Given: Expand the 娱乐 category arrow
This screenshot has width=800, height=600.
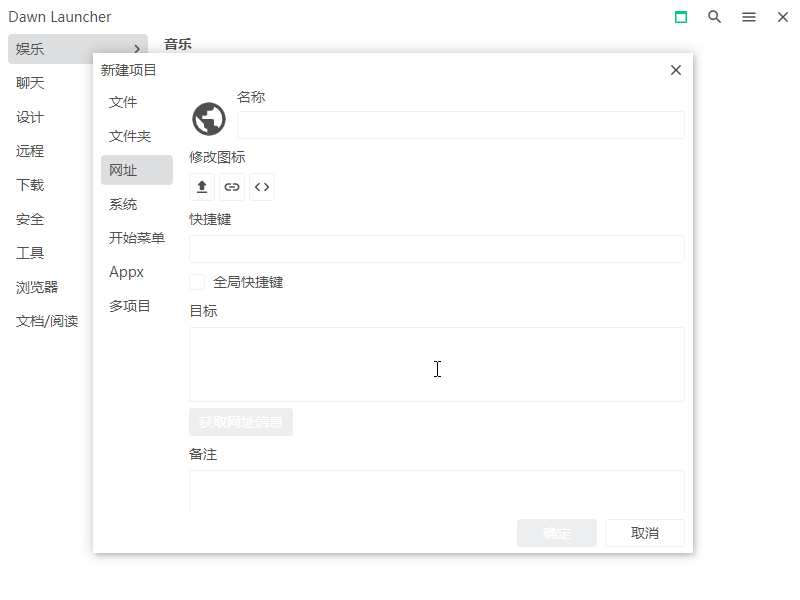Looking at the screenshot, I should point(136,49).
